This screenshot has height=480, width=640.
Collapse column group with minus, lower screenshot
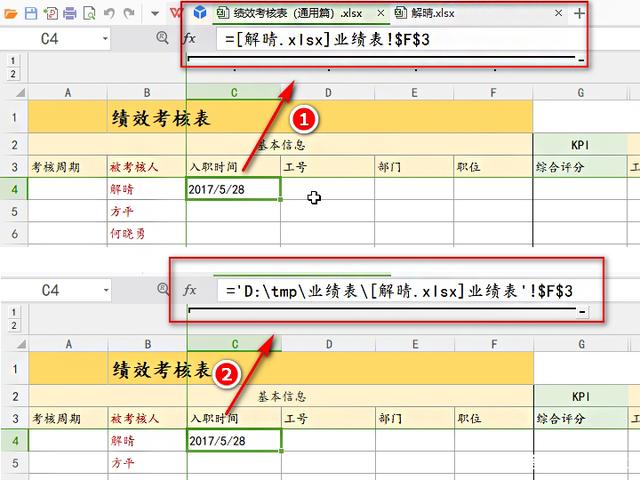point(582,312)
